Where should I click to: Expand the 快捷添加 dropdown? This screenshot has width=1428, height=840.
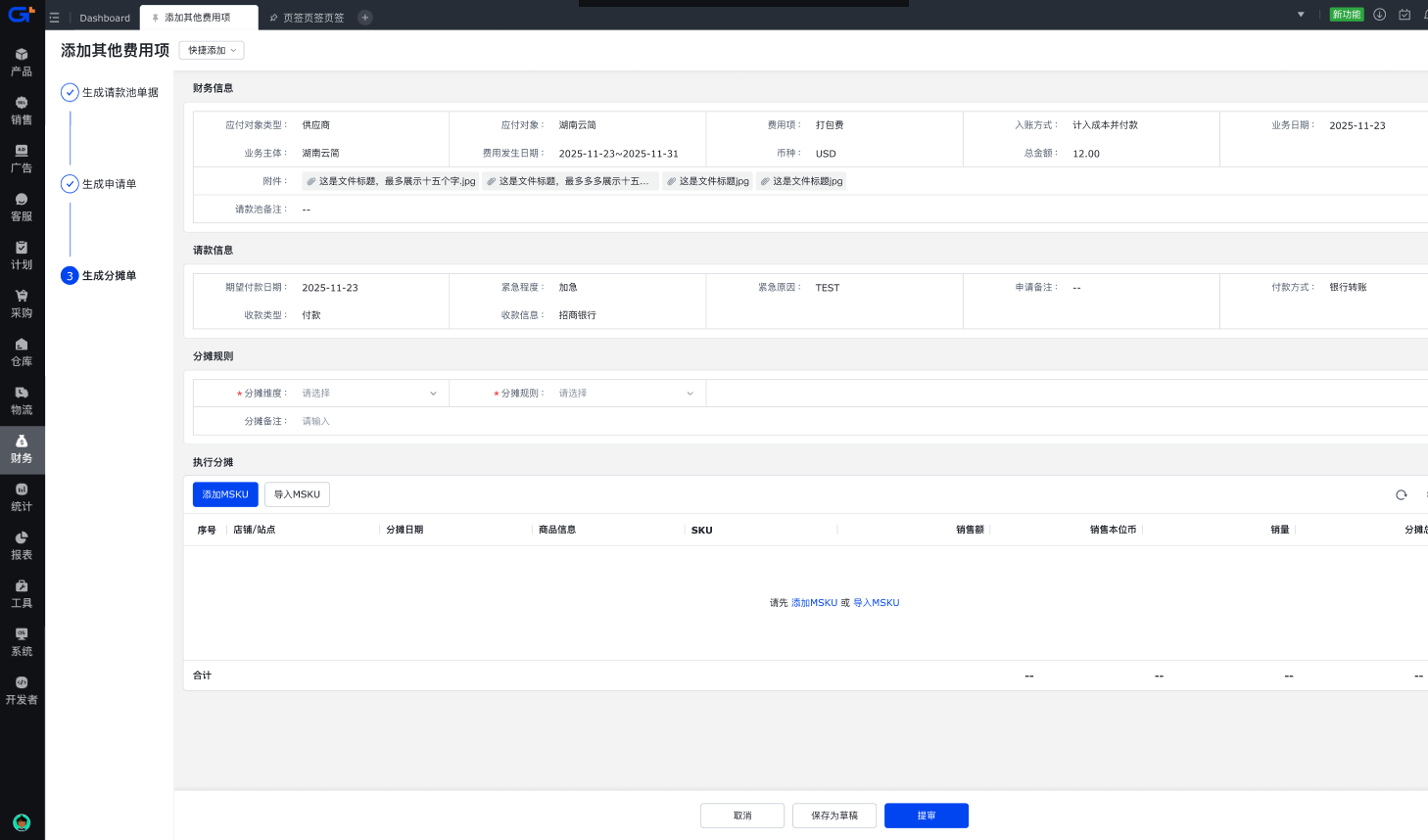[212, 50]
